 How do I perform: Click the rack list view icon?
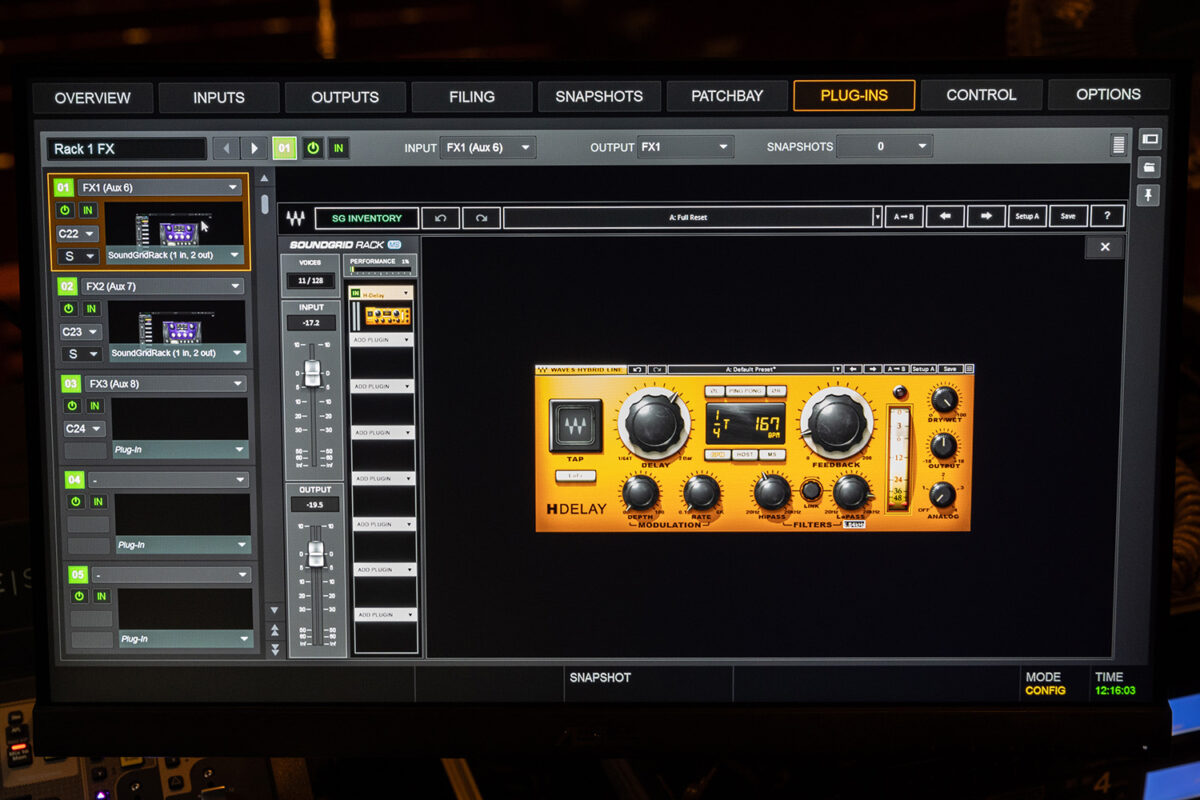1118,146
